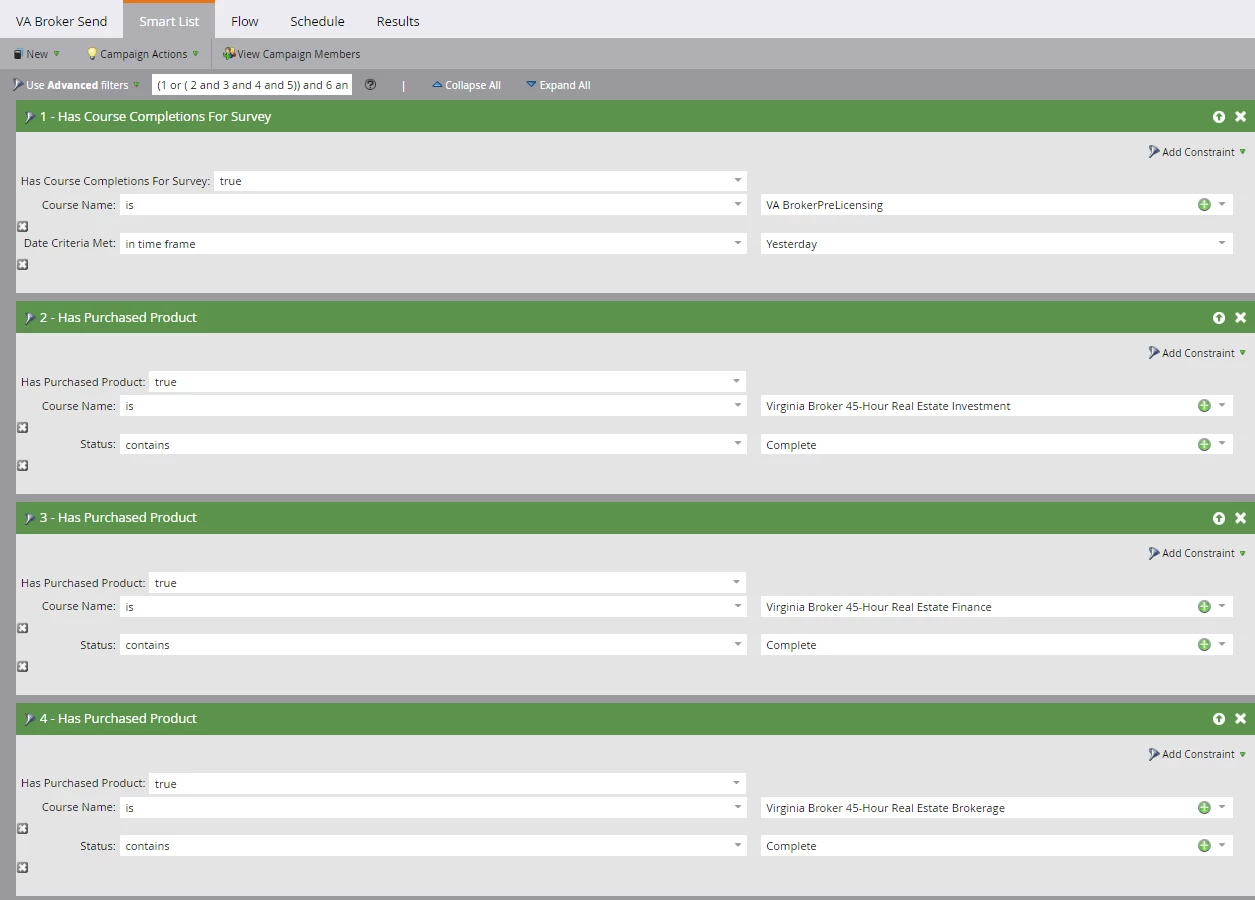Remove Course Name constraint in filter 1

click(x=23, y=227)
